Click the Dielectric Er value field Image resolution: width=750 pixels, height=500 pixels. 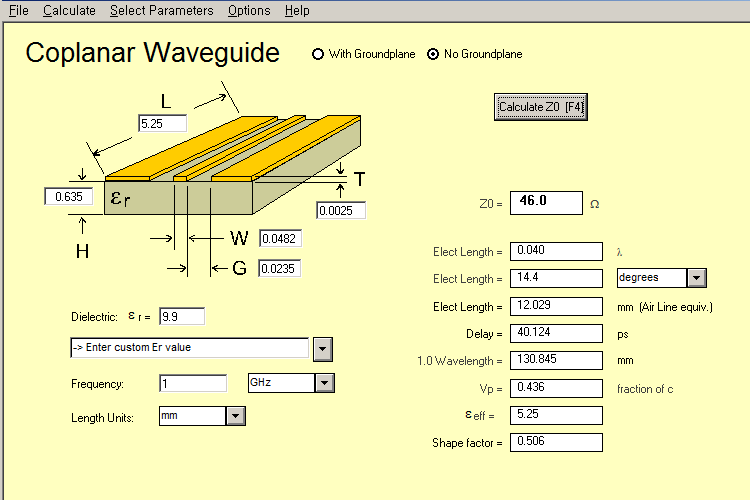point(181,316)
